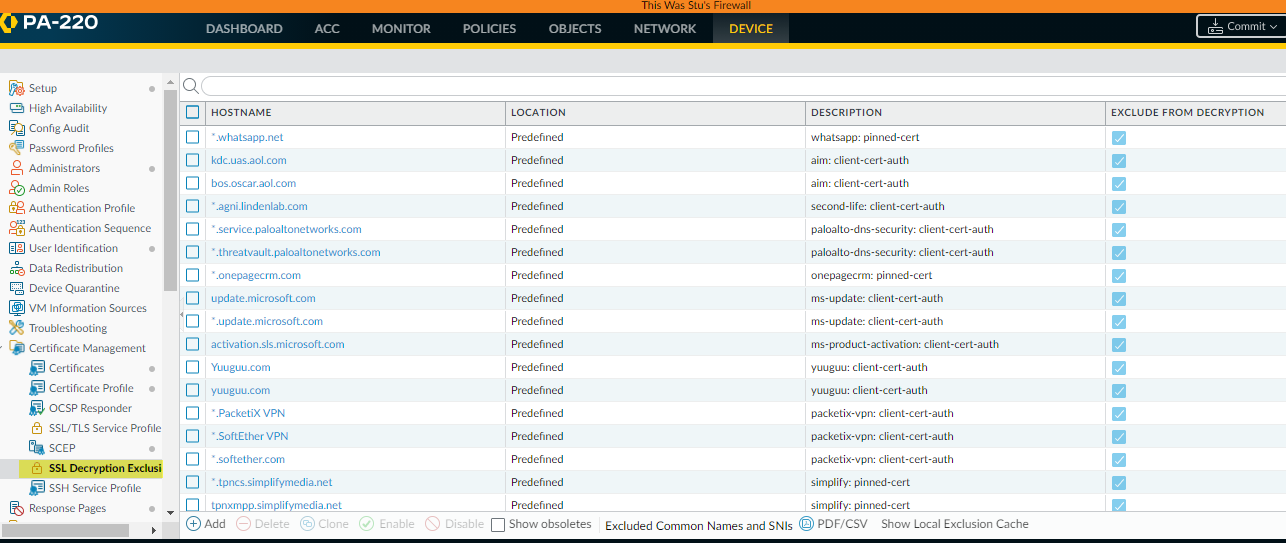Click the PA-220 logo

coord(50,21)
